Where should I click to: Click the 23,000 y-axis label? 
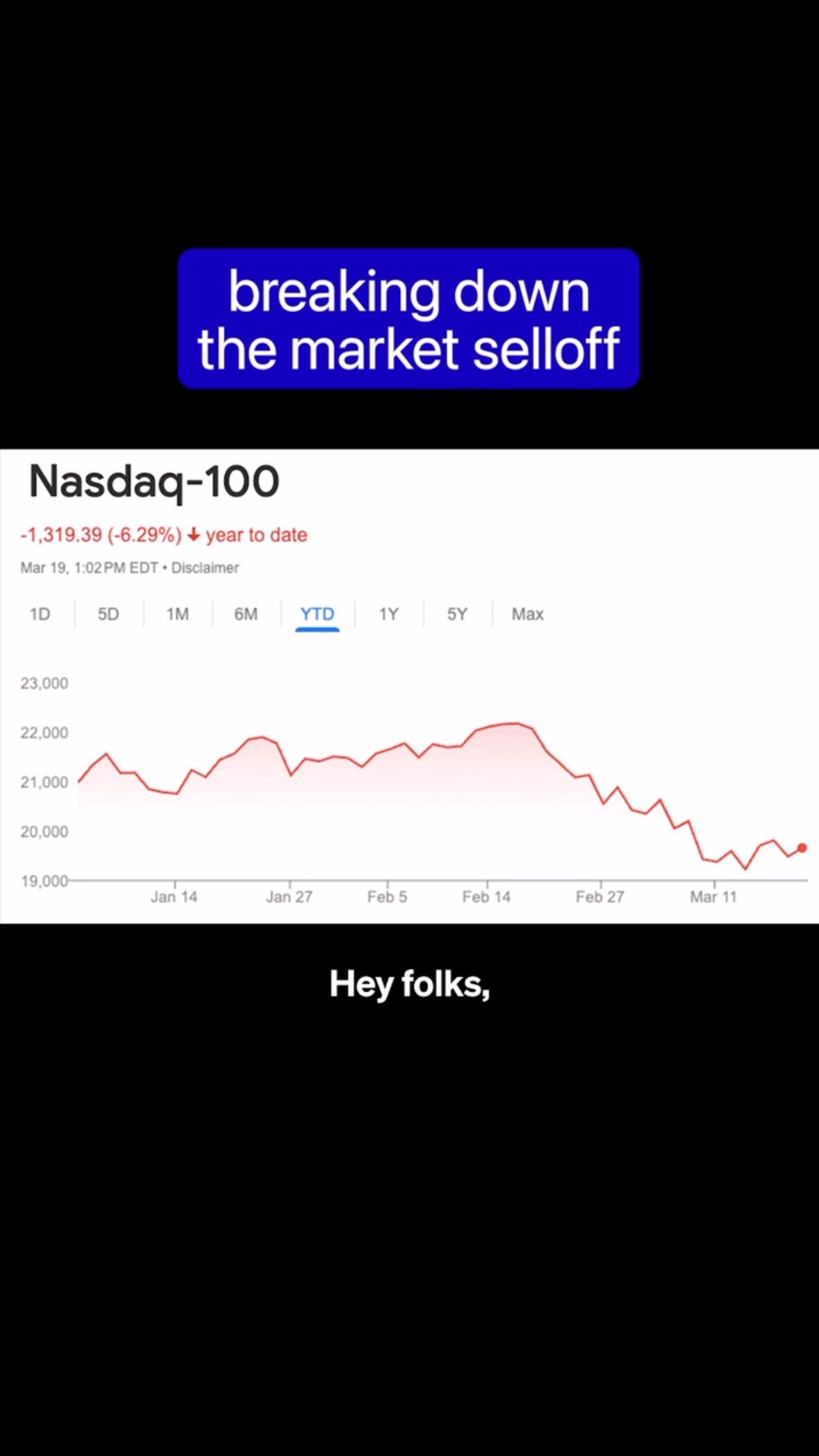(x=44, y=684)
